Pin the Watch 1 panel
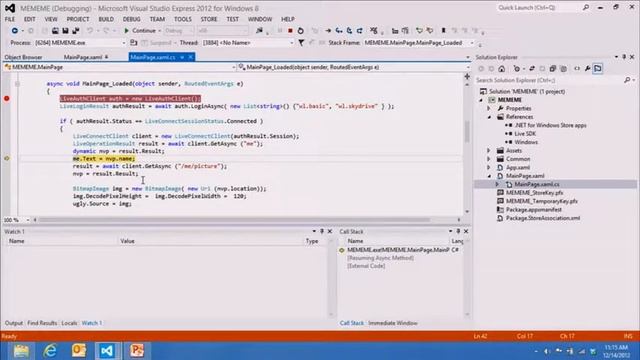 click(x=322, y=231)
